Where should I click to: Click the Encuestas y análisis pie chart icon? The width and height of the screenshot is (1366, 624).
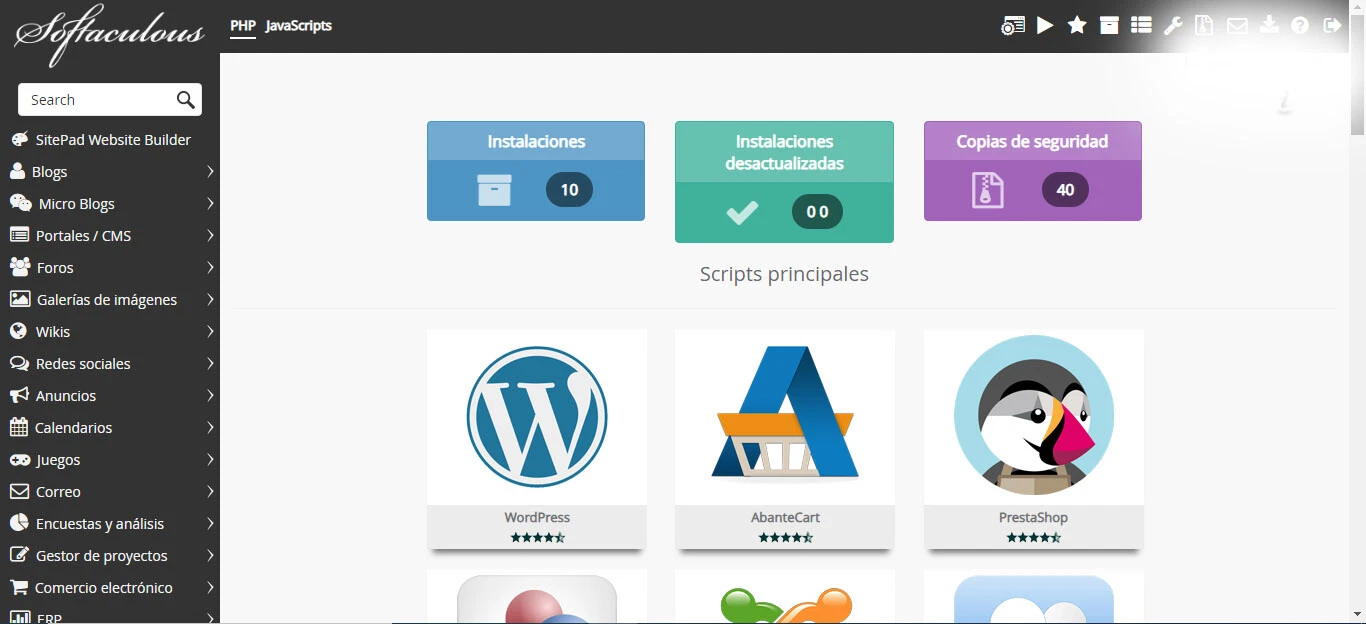tap(18, 523)
